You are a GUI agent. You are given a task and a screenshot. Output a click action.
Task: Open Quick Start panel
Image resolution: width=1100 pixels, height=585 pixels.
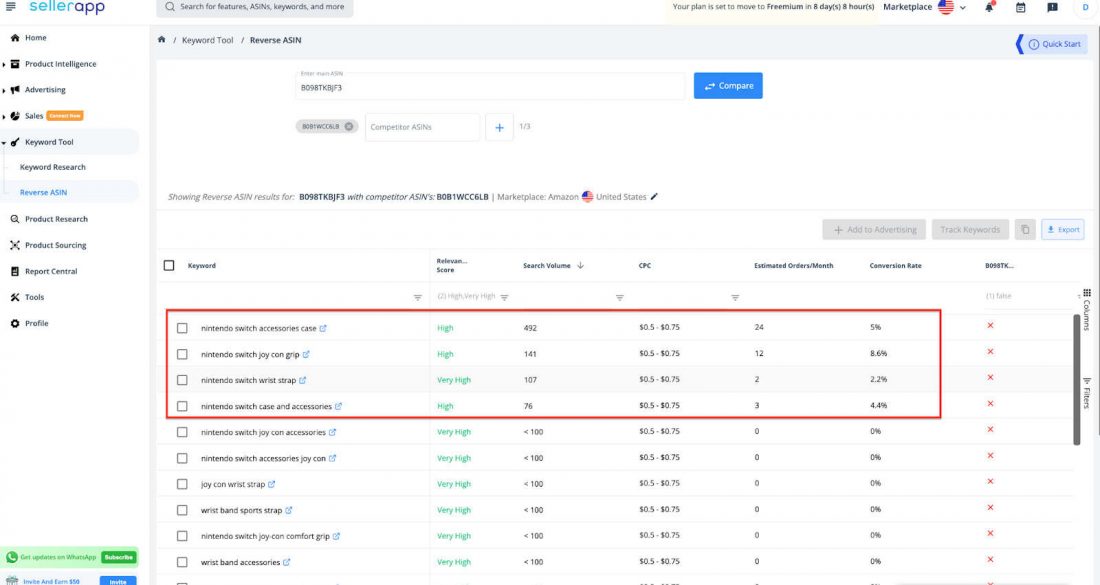[1054, 43]
